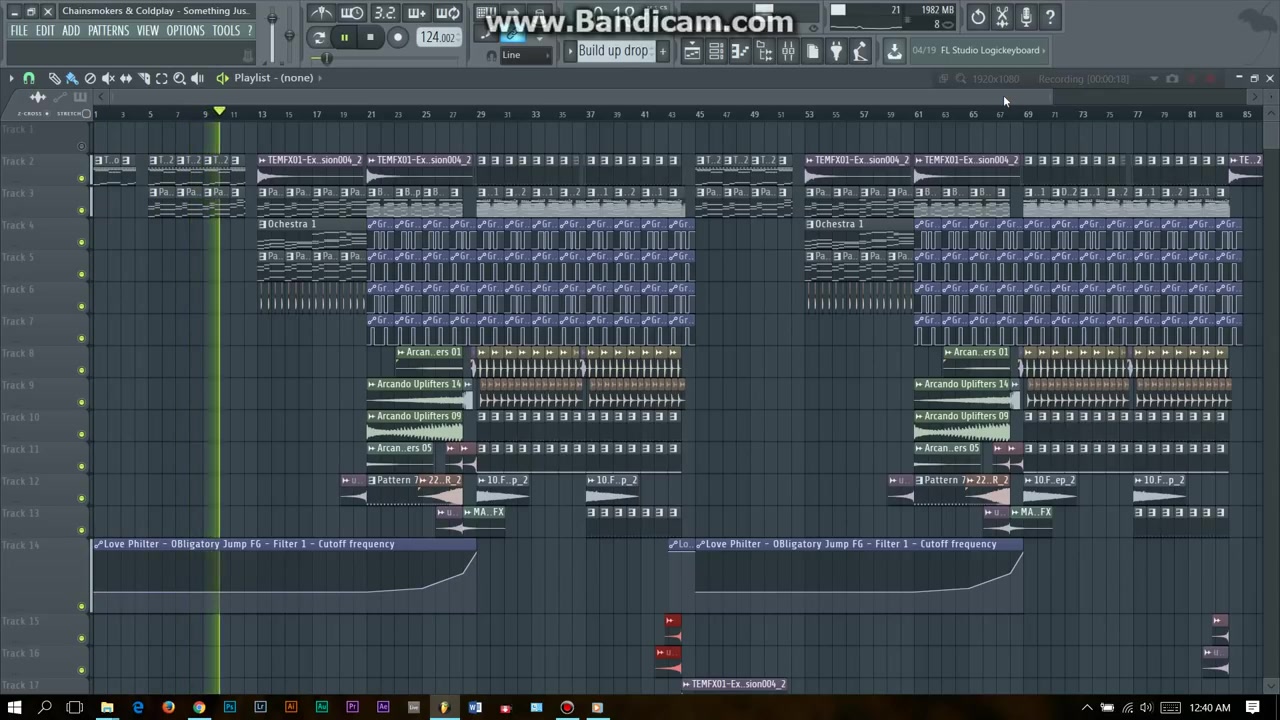Open Photoshop from the Windows taskbar

(x=229, y=708)
